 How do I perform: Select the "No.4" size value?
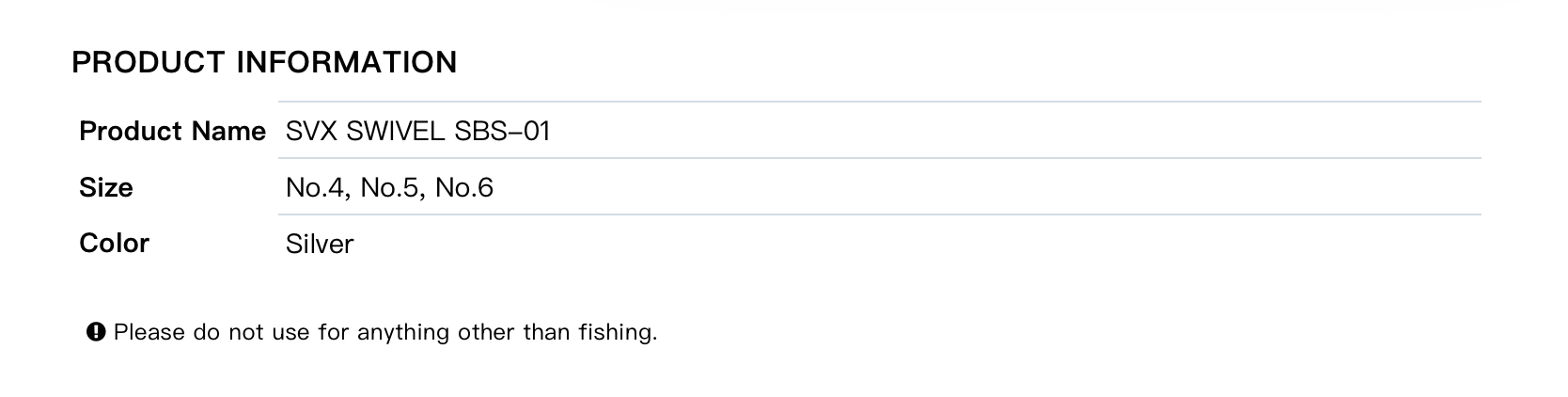[317, 187]
